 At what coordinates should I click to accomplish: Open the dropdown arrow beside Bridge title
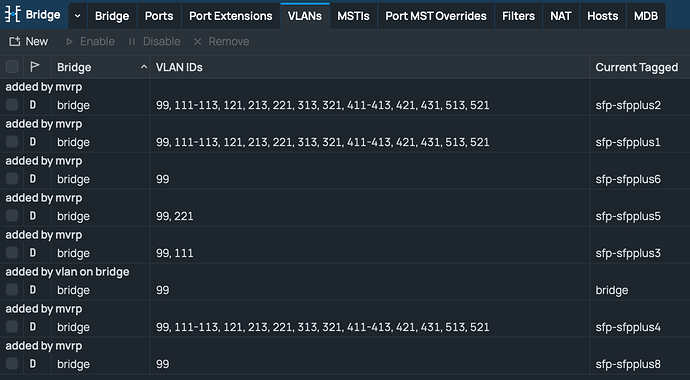(77, 16)
